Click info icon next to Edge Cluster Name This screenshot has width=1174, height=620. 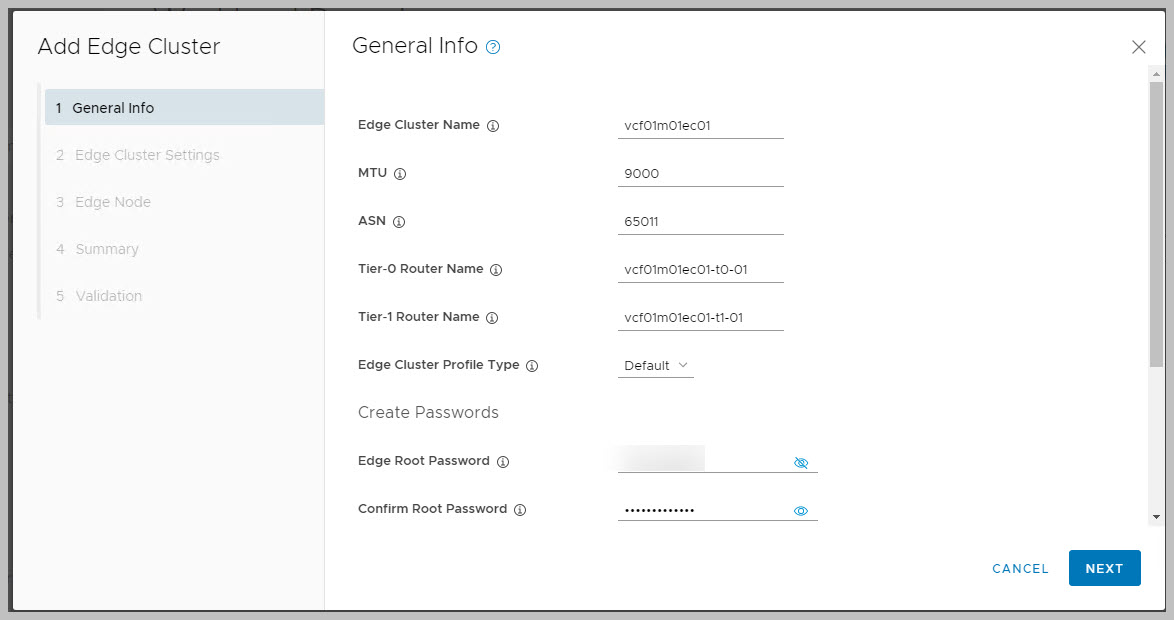492,126
